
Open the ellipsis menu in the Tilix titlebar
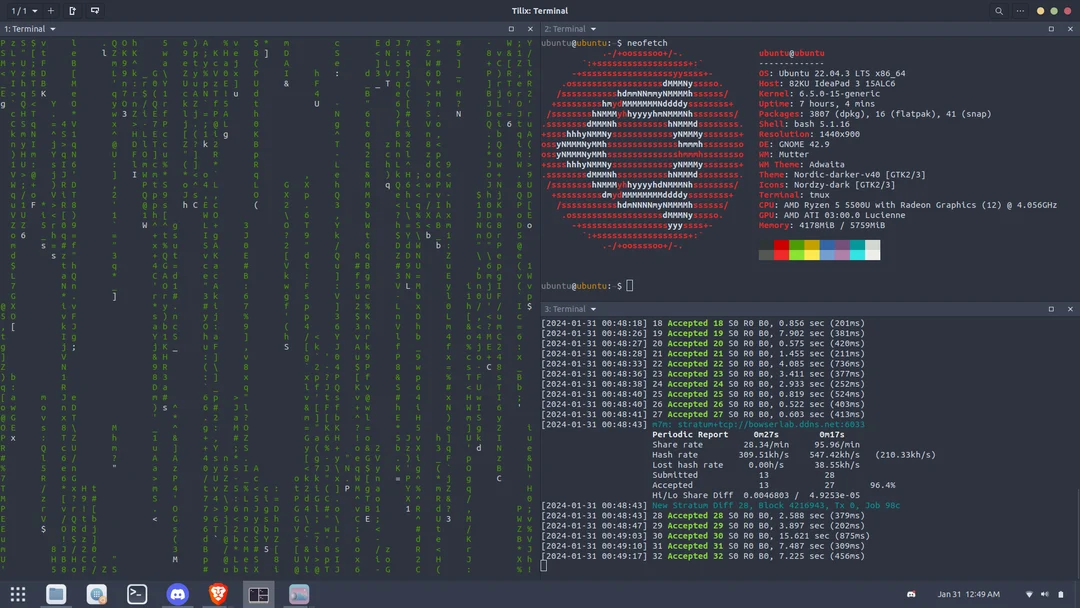[x=1020, y=11]
